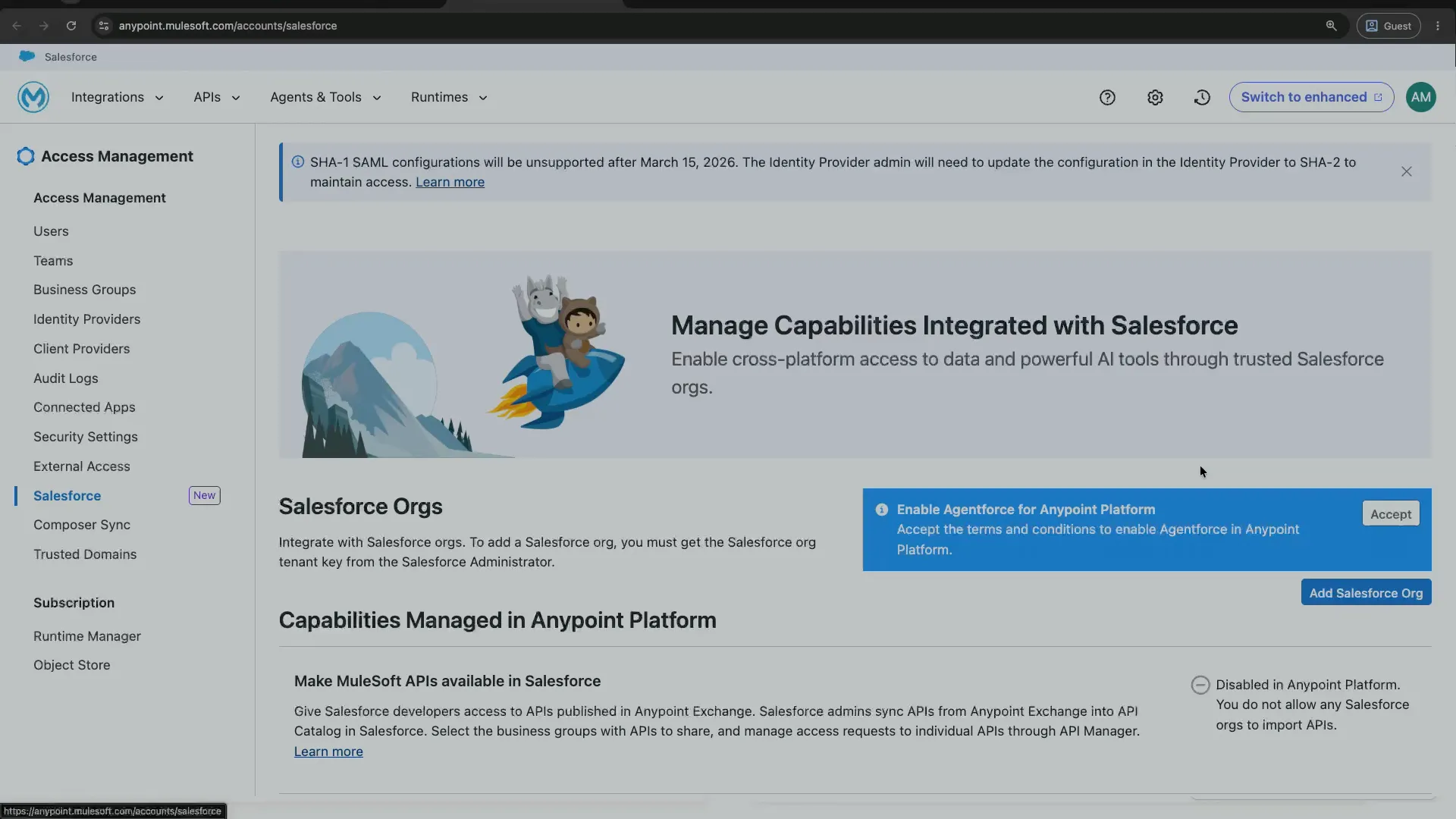The width and height of the screenshot is (1456, 819).
Task: Dismiss the SHA-1 SAML notice
Action: (1406, 171)
